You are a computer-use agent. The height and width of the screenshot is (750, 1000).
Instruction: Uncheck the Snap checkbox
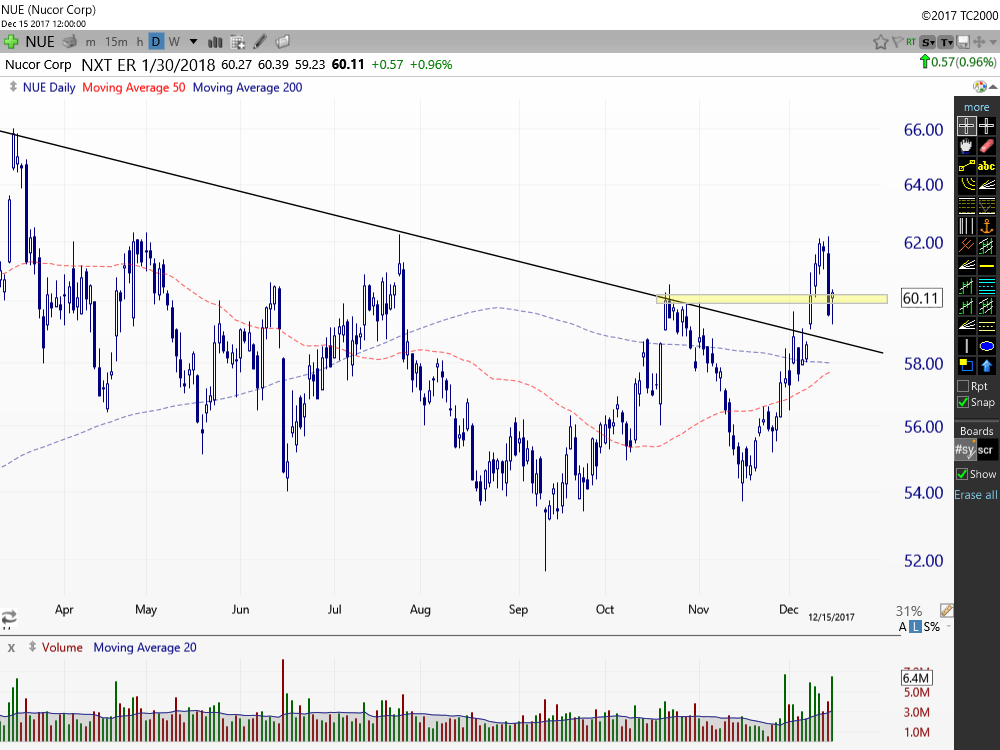tap(963, 402)
